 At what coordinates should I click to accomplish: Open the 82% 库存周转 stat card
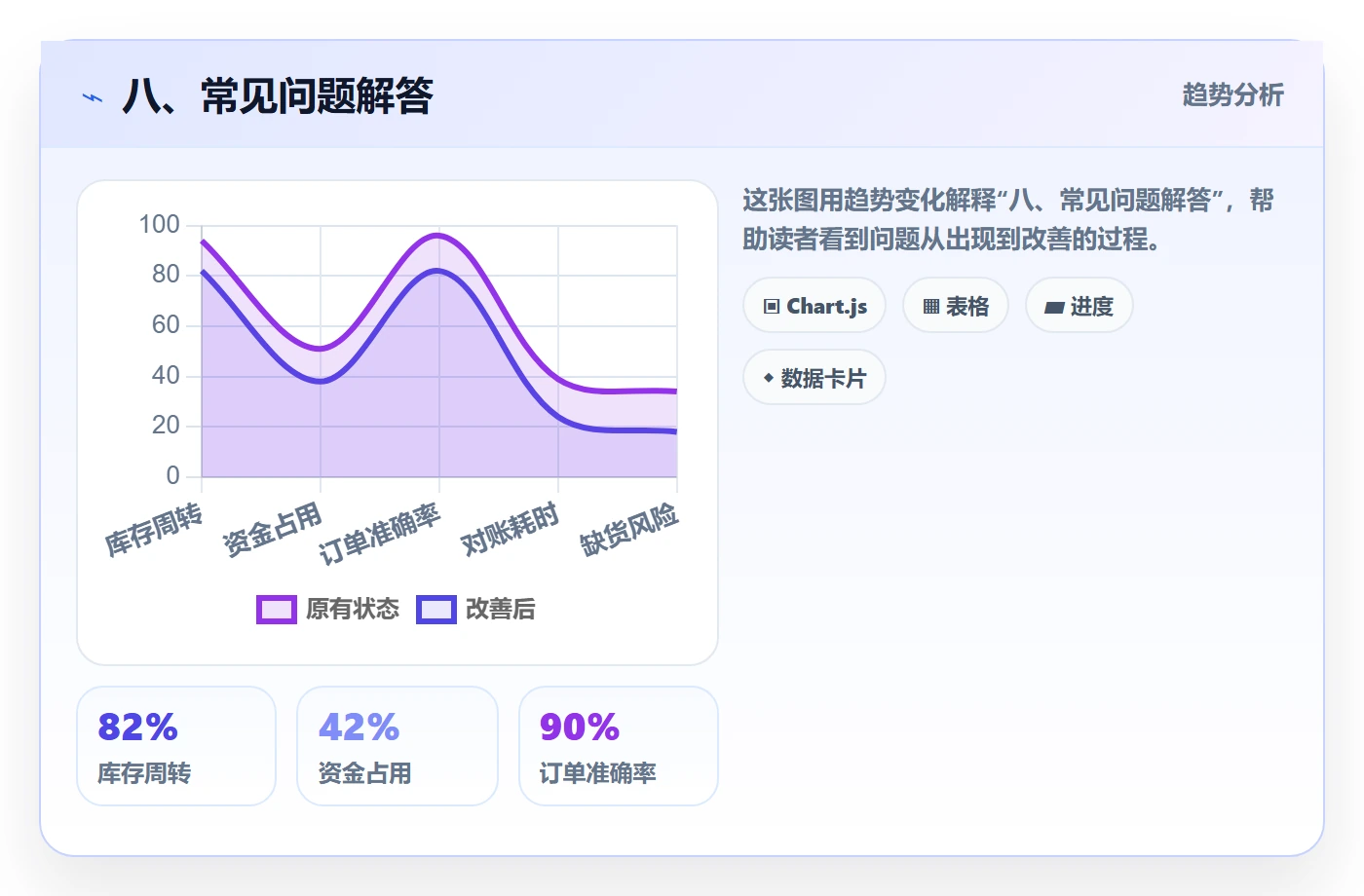coord(176,746)
